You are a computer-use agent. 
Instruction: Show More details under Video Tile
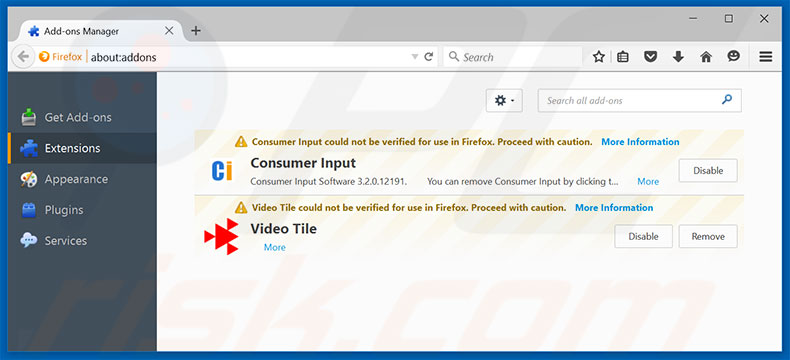[x=275, y=247]
